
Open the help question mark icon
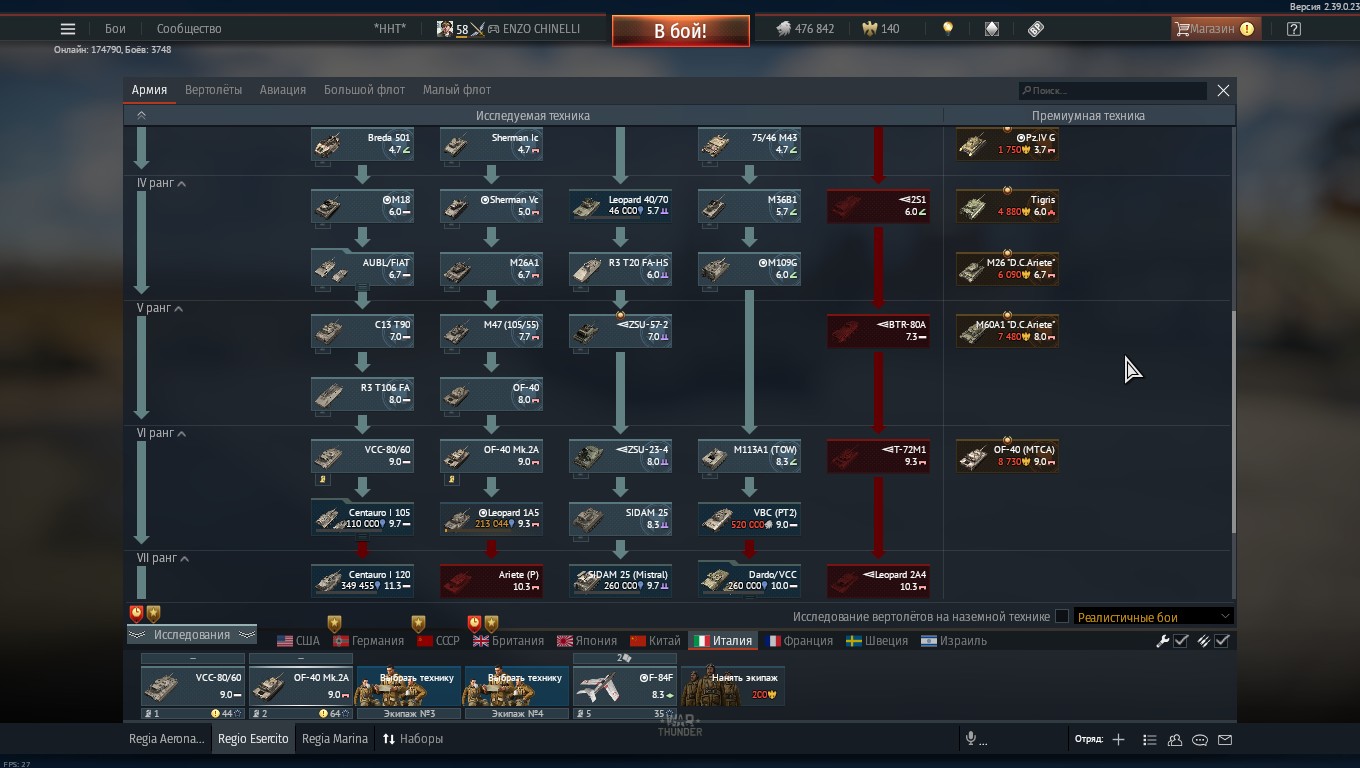[x=1294, y=29]
